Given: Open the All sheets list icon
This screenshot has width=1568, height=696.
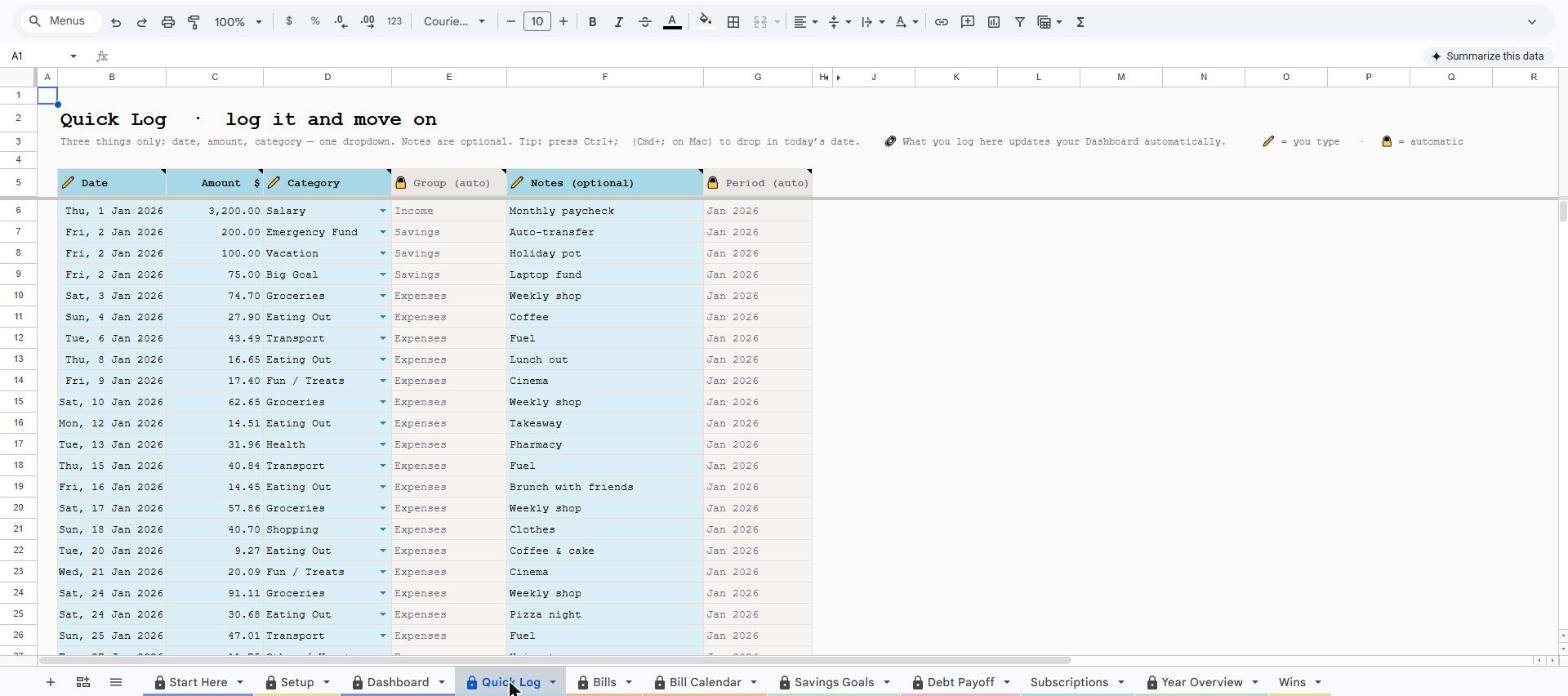Looking at the screenshot, I should click(x=116, y=682).
